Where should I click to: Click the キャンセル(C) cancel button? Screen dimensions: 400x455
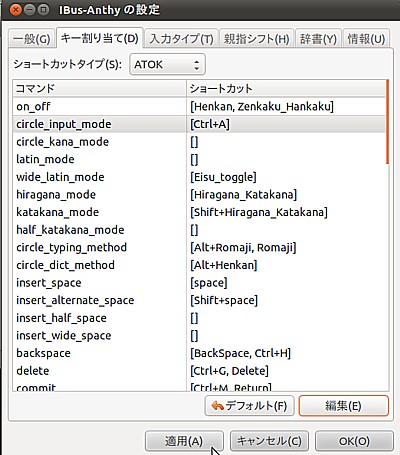pos(269,441)
